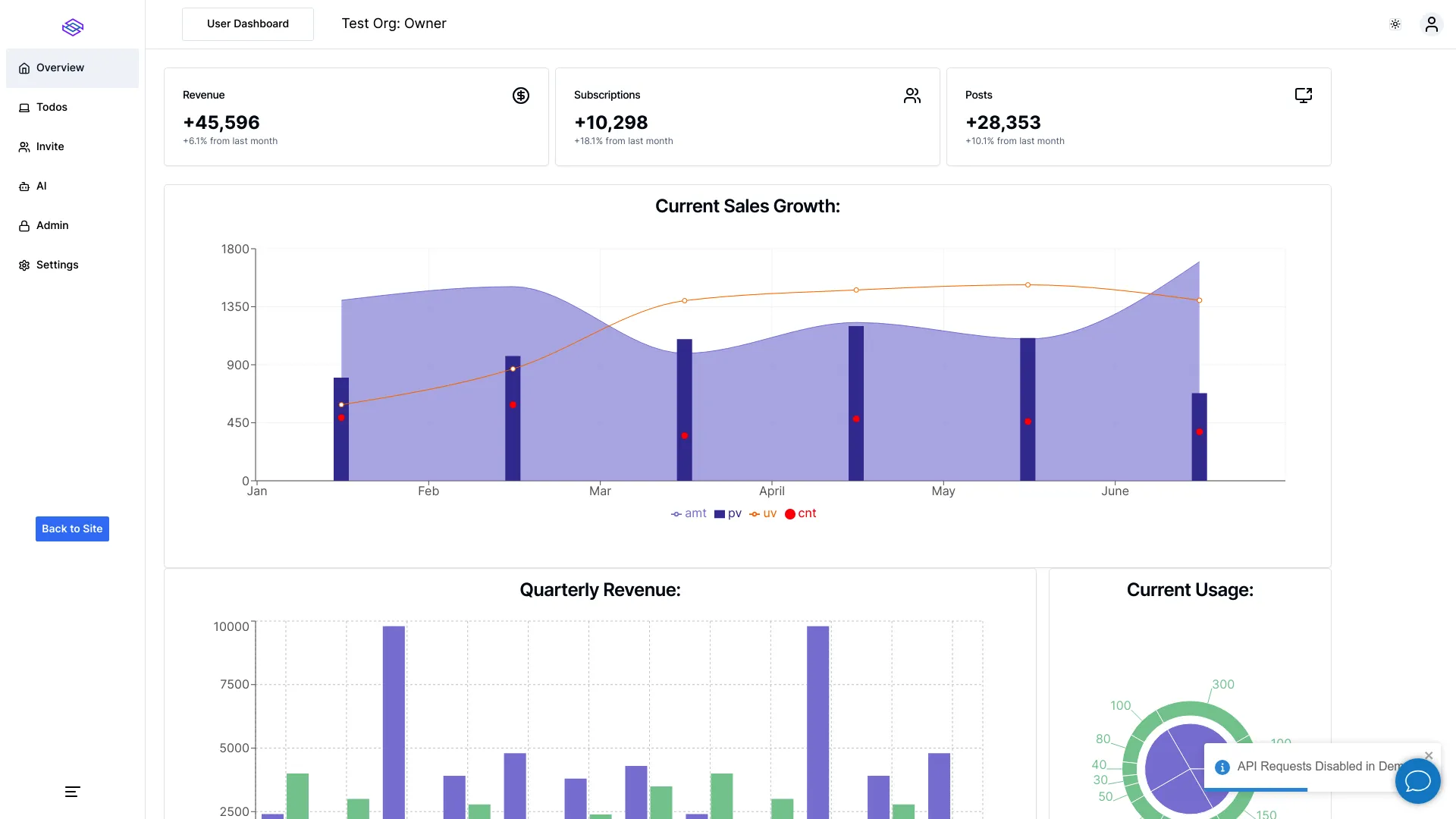Toggle the cnt legend entry
The height and width of the screenshot is (819, 1456).
[x=801, y=513]
